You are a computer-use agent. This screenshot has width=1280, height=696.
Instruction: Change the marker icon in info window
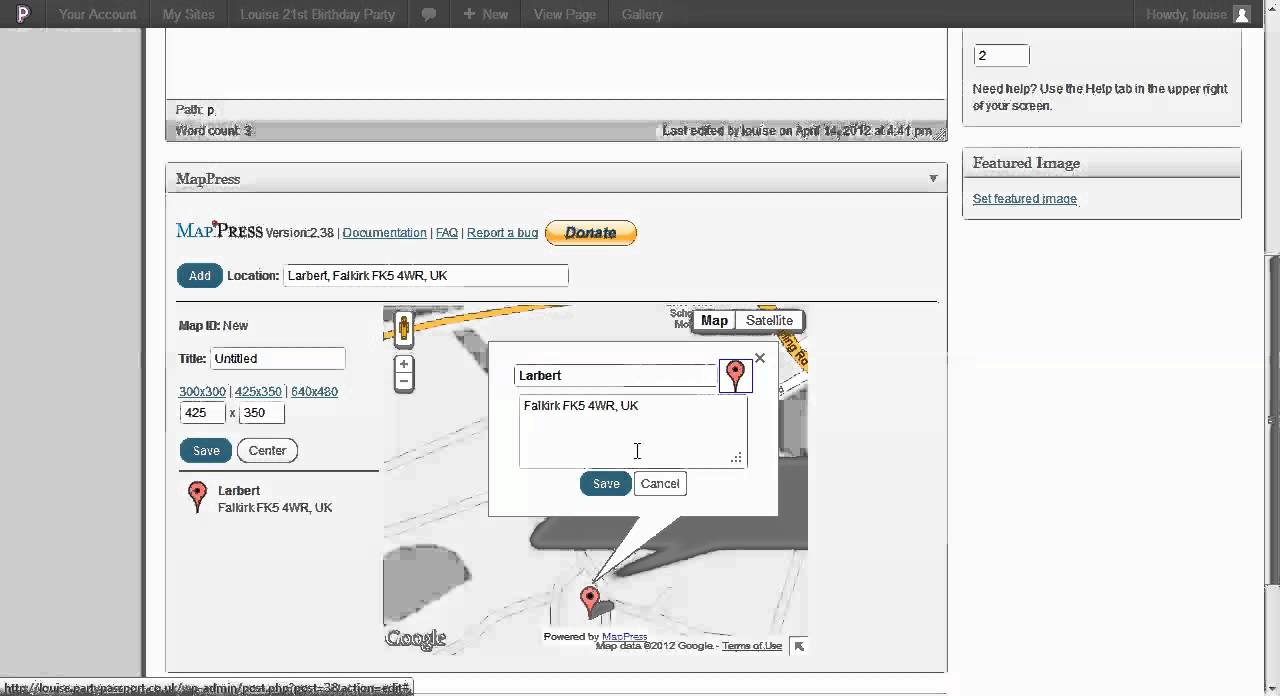pyautogui.click(x=735, y=376)
